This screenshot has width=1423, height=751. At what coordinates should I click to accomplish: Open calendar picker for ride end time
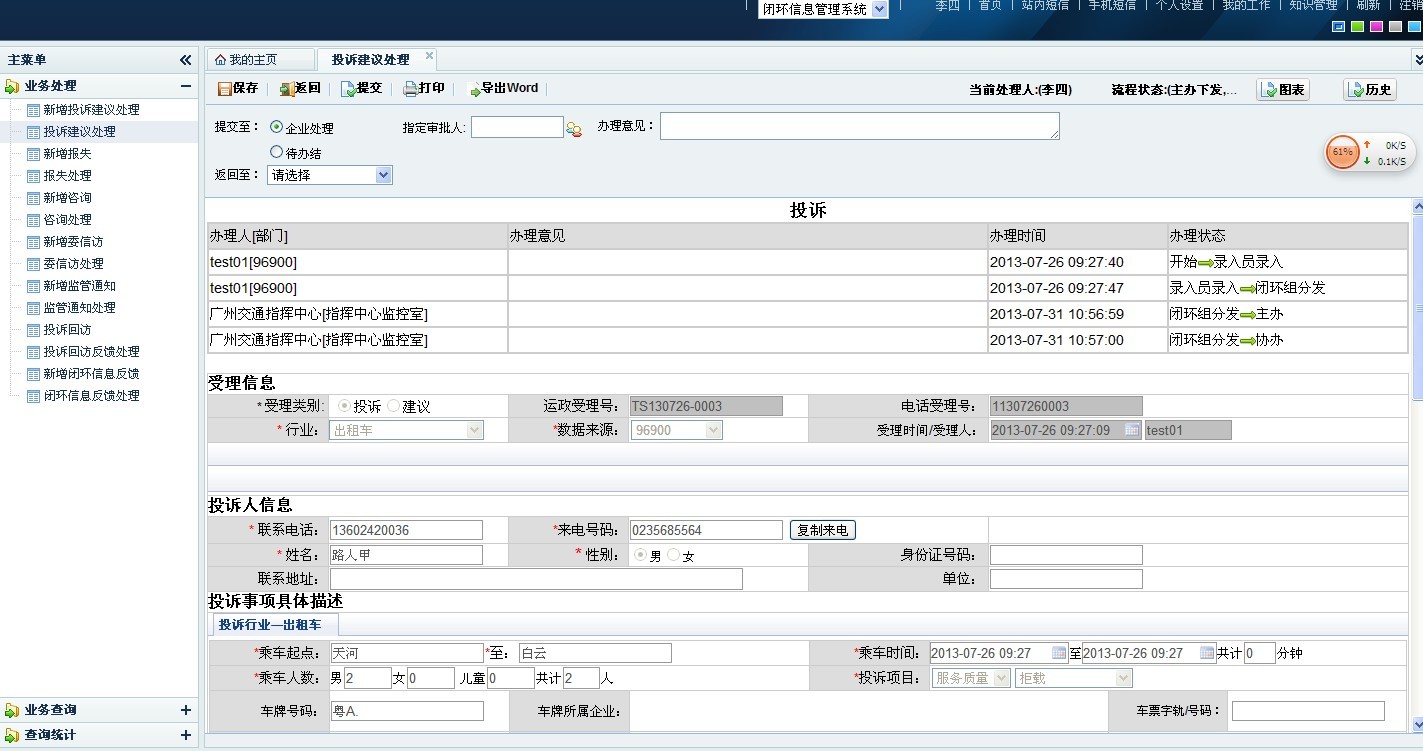click(x=1207, y=653)
